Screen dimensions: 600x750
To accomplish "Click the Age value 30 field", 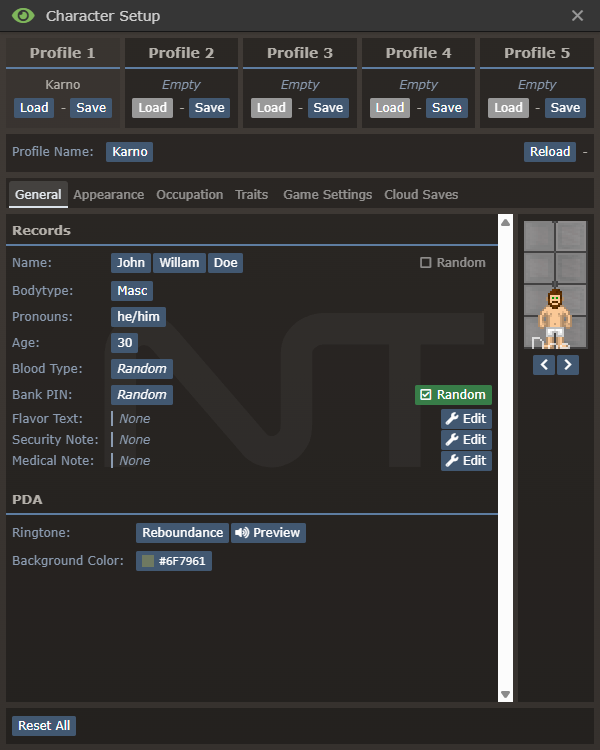I will click(x=125, y=343).
